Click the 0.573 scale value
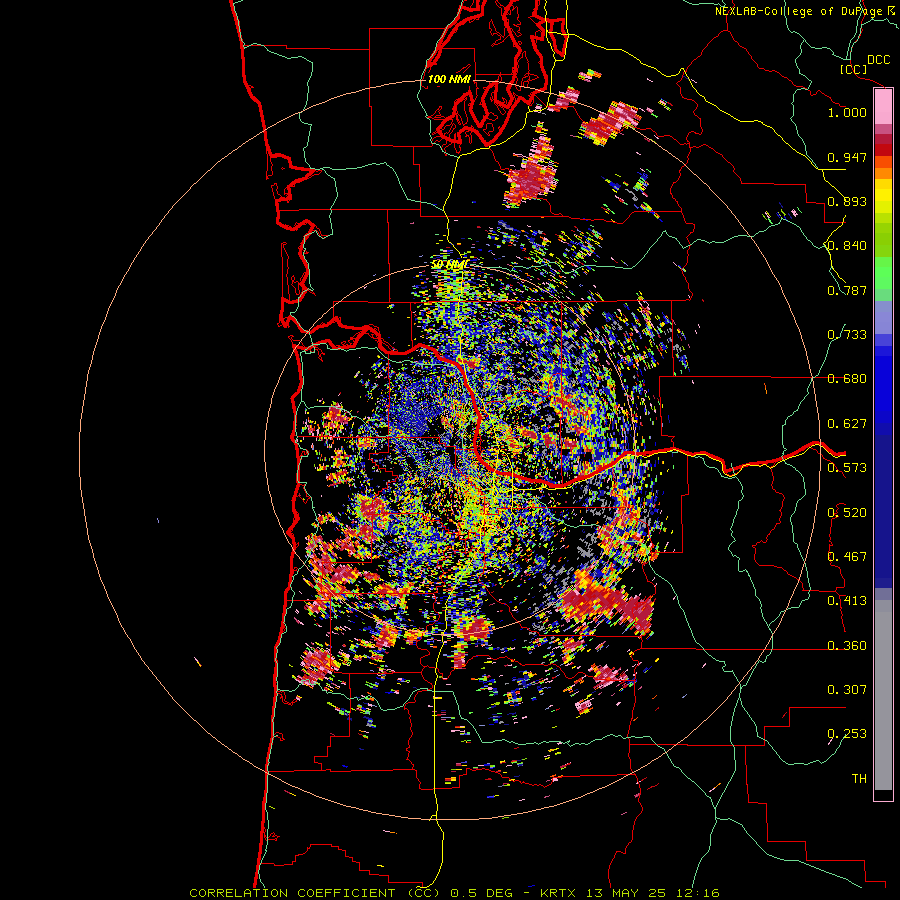 pos(847,468)
